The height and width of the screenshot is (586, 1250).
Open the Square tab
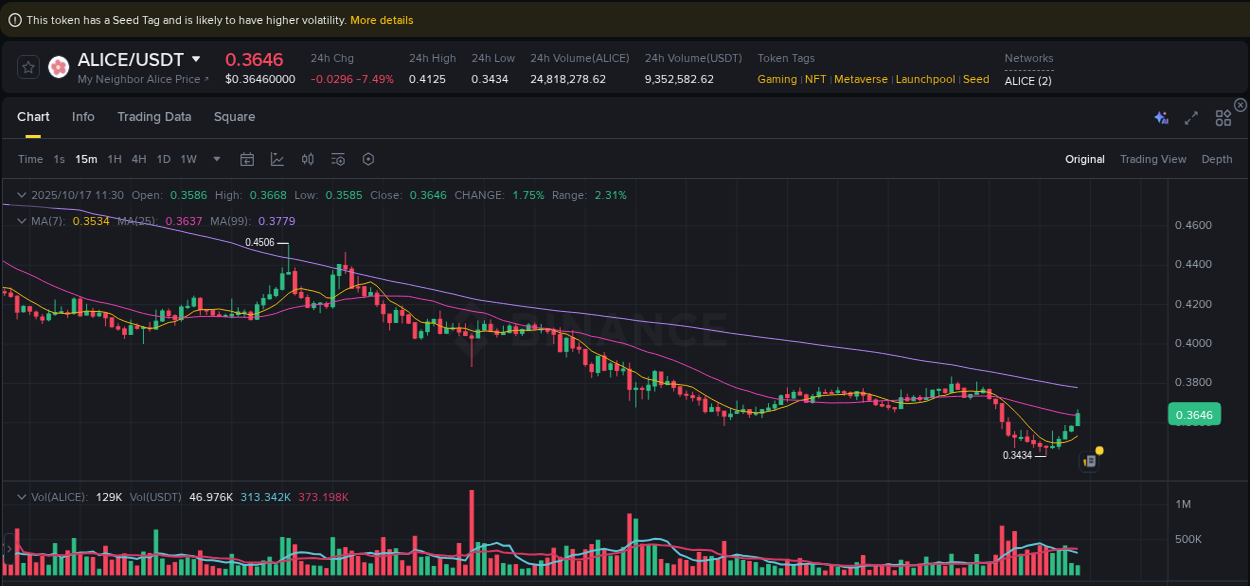[234, 117]
